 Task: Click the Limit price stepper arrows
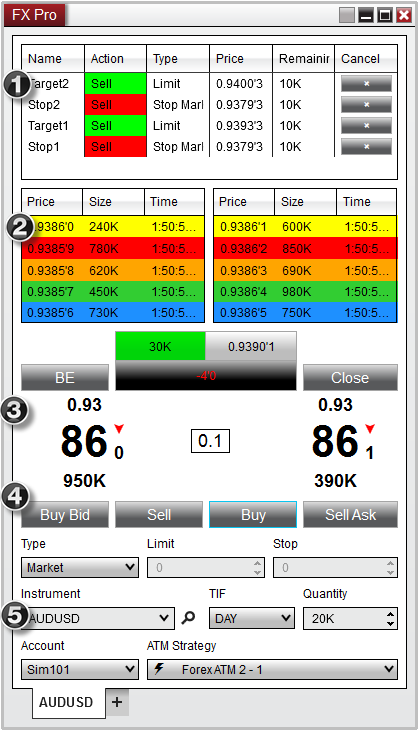click(257, 567)
